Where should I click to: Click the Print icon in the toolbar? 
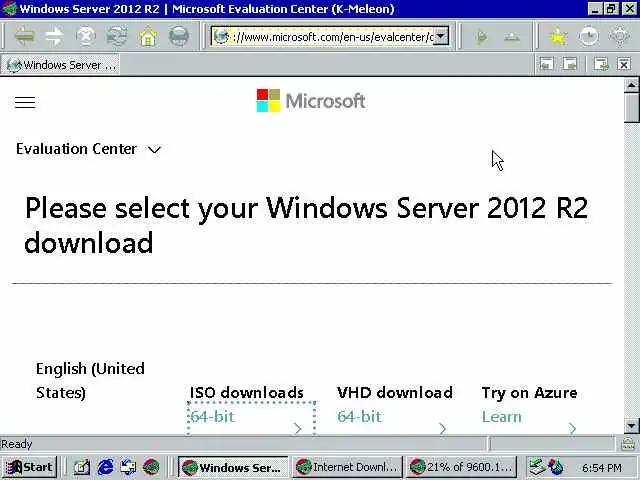click(x=179, y=37)
